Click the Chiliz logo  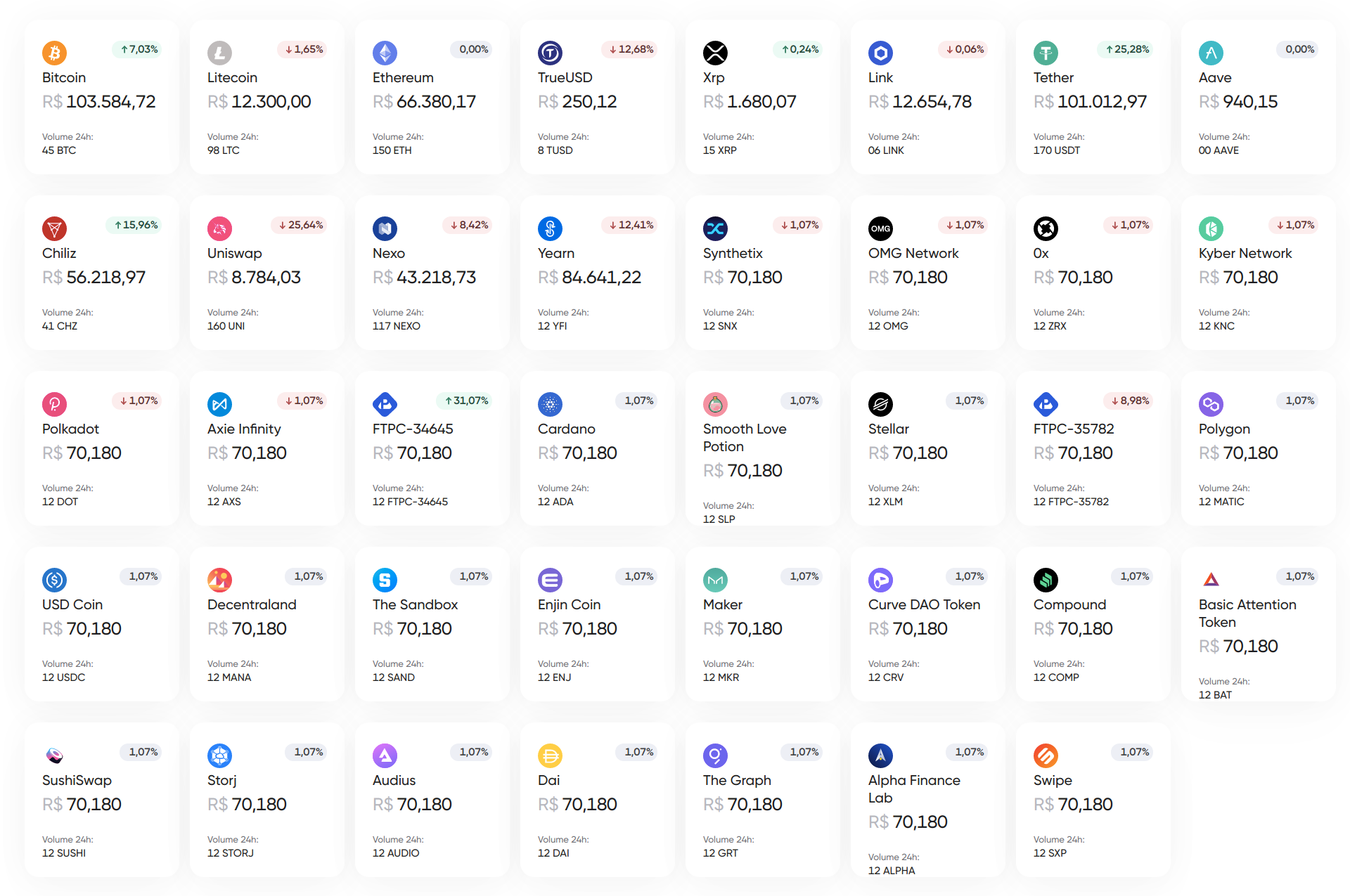point(54,228)
